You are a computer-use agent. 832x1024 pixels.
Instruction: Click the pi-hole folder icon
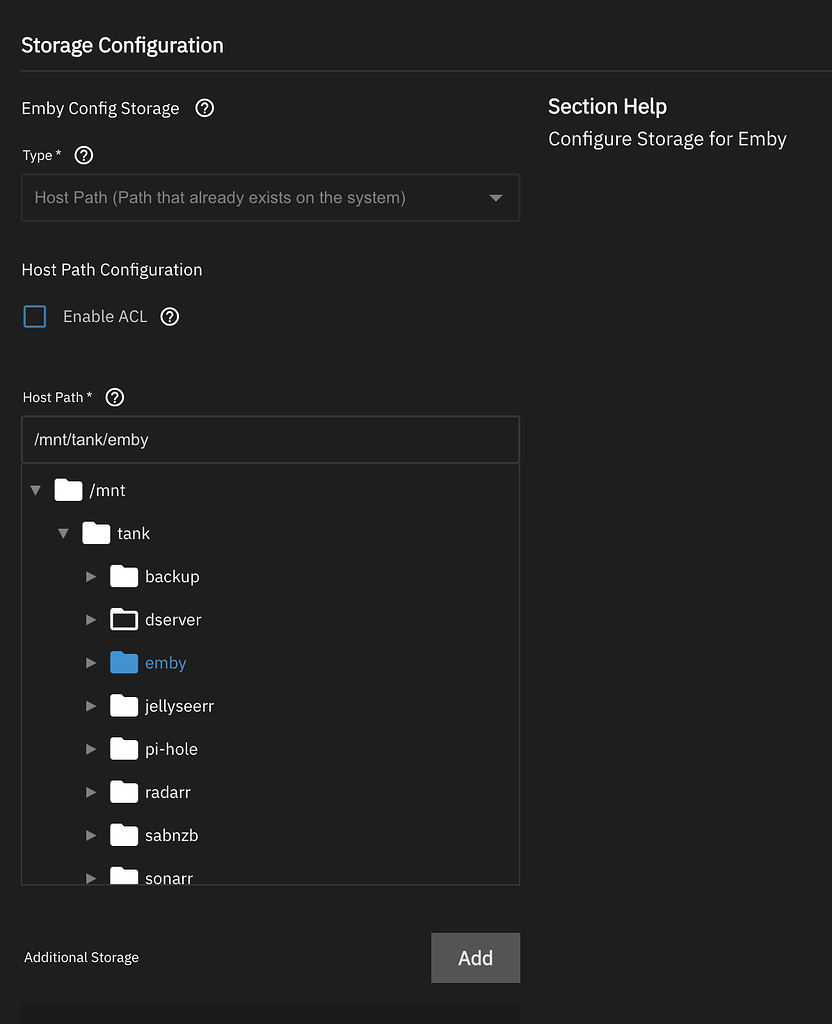pos(123,748)
